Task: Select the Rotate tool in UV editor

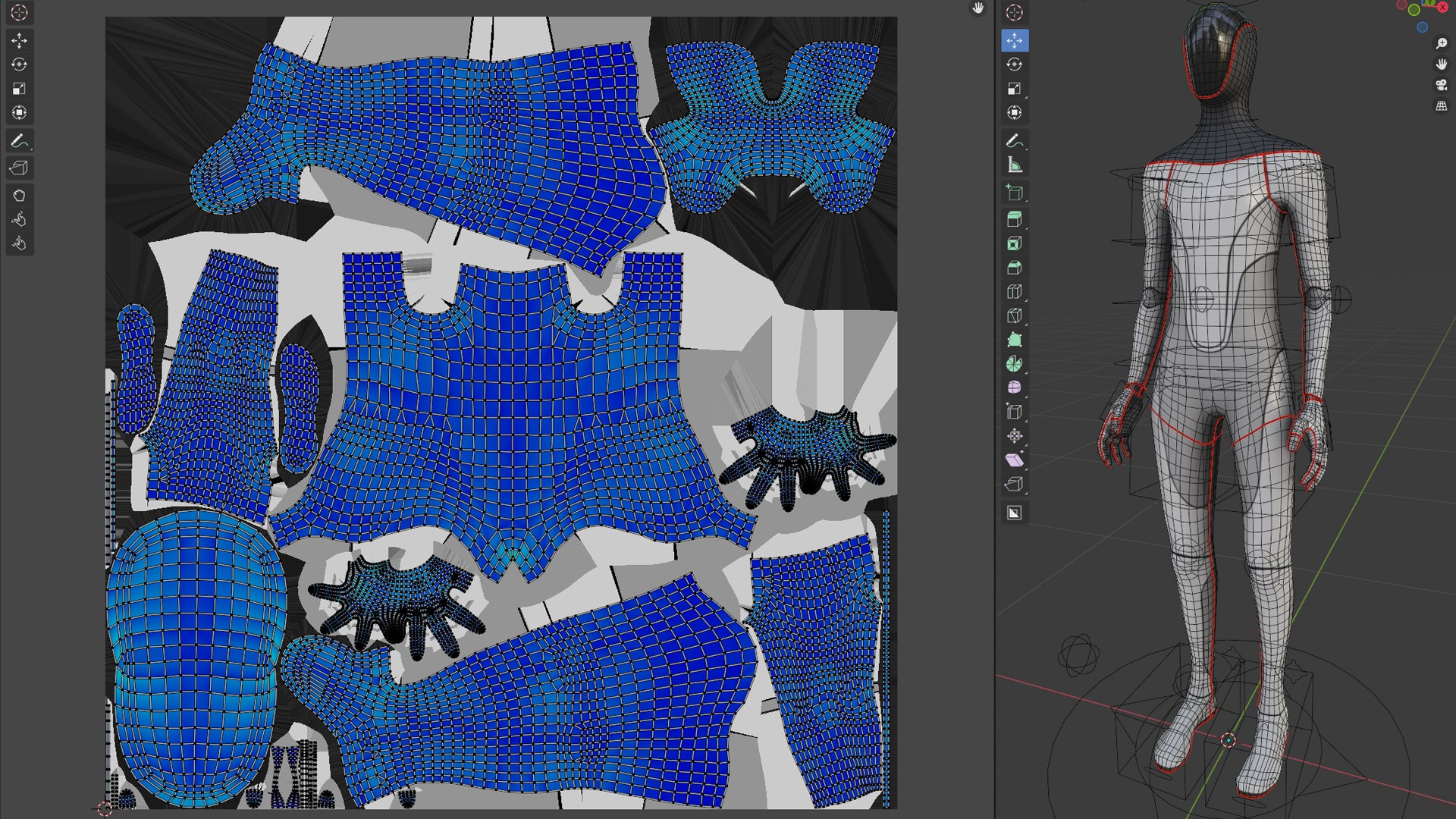Action: pos(19,64)
